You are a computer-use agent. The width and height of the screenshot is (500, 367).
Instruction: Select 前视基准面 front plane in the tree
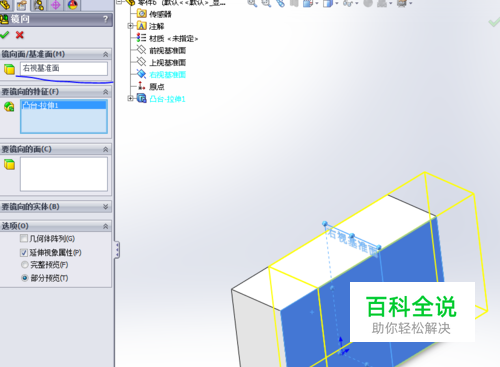click(x=167, y=51)
